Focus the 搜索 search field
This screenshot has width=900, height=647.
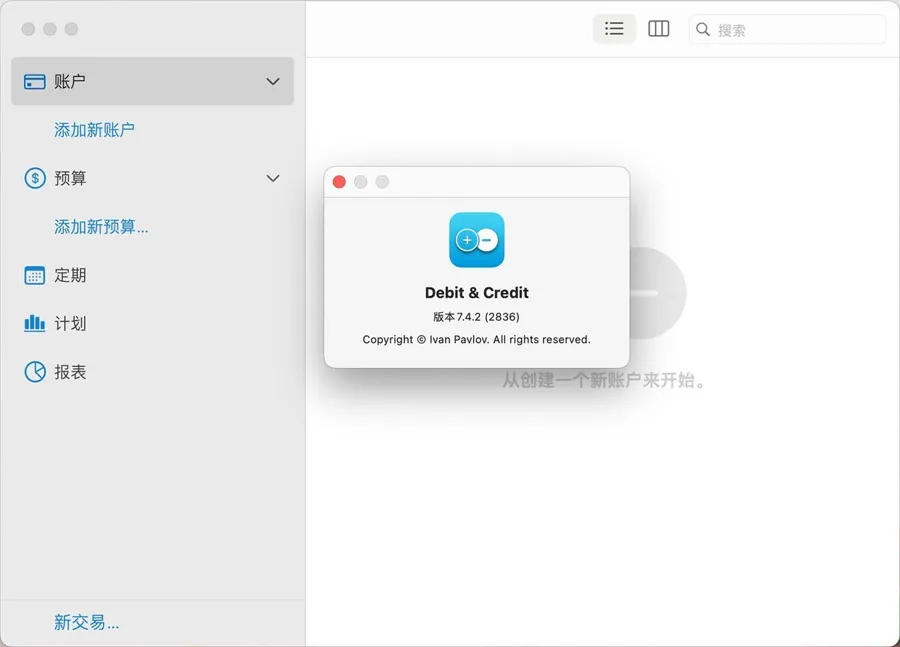(x=795, y=30)
